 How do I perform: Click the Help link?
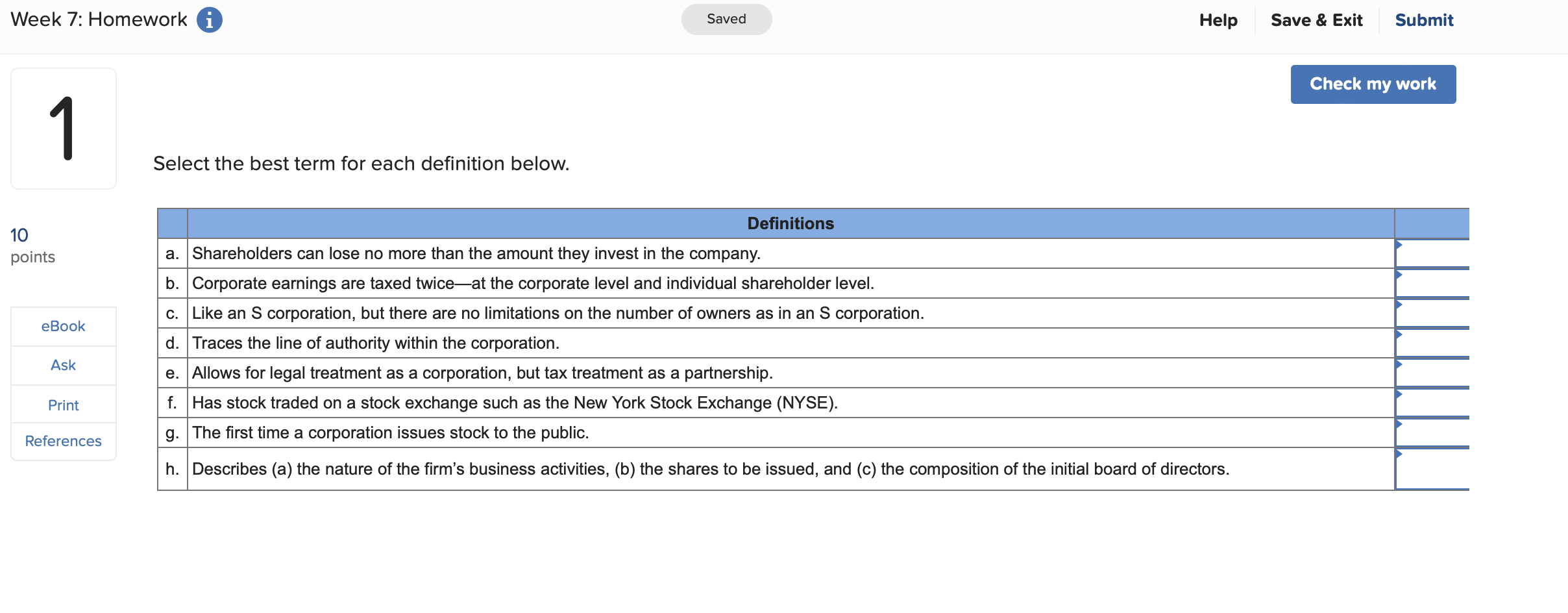pyautogui.click(x=1218, y=20)
